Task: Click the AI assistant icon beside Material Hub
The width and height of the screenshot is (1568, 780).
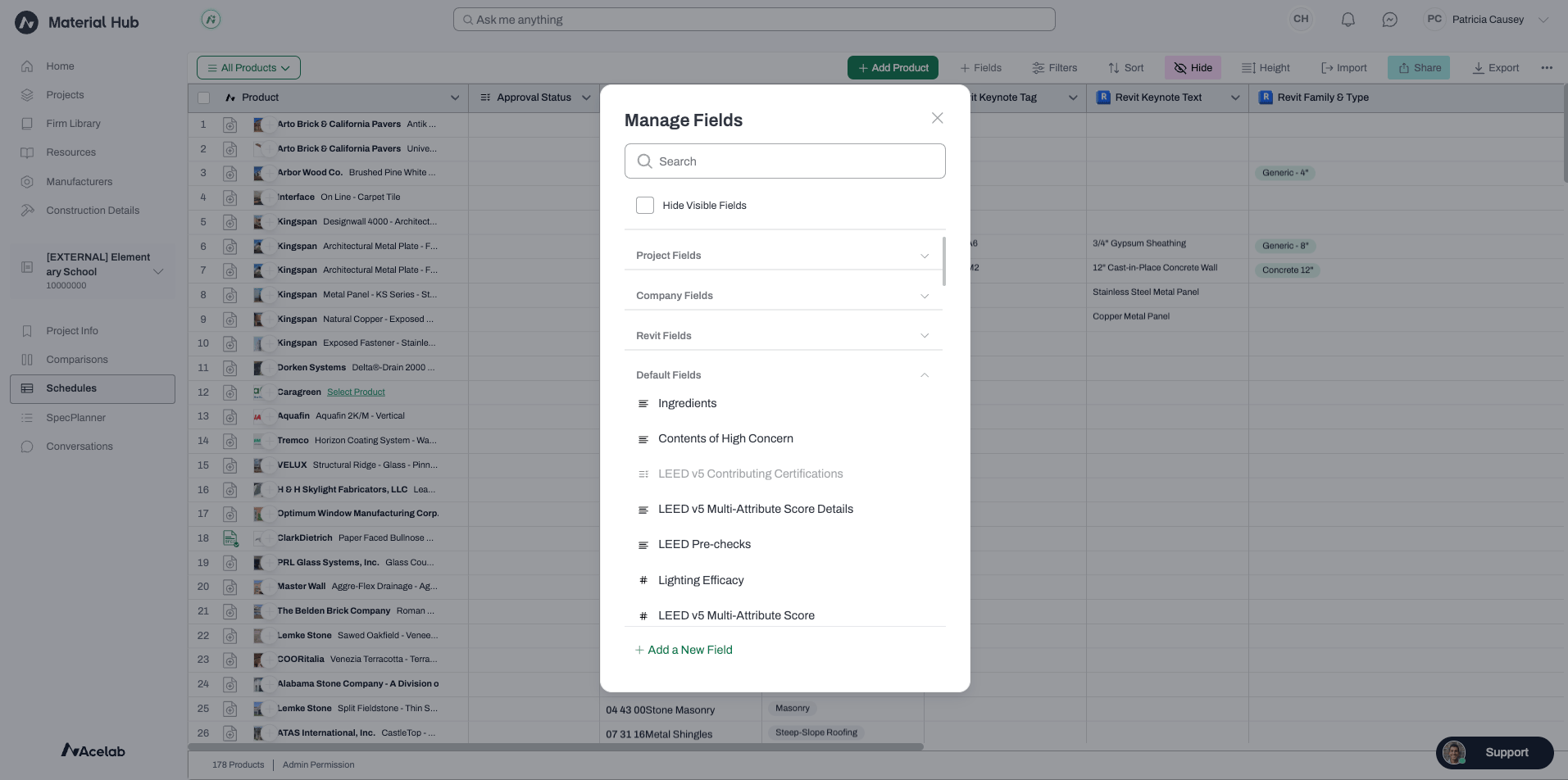Action: (x=211, y=20)
